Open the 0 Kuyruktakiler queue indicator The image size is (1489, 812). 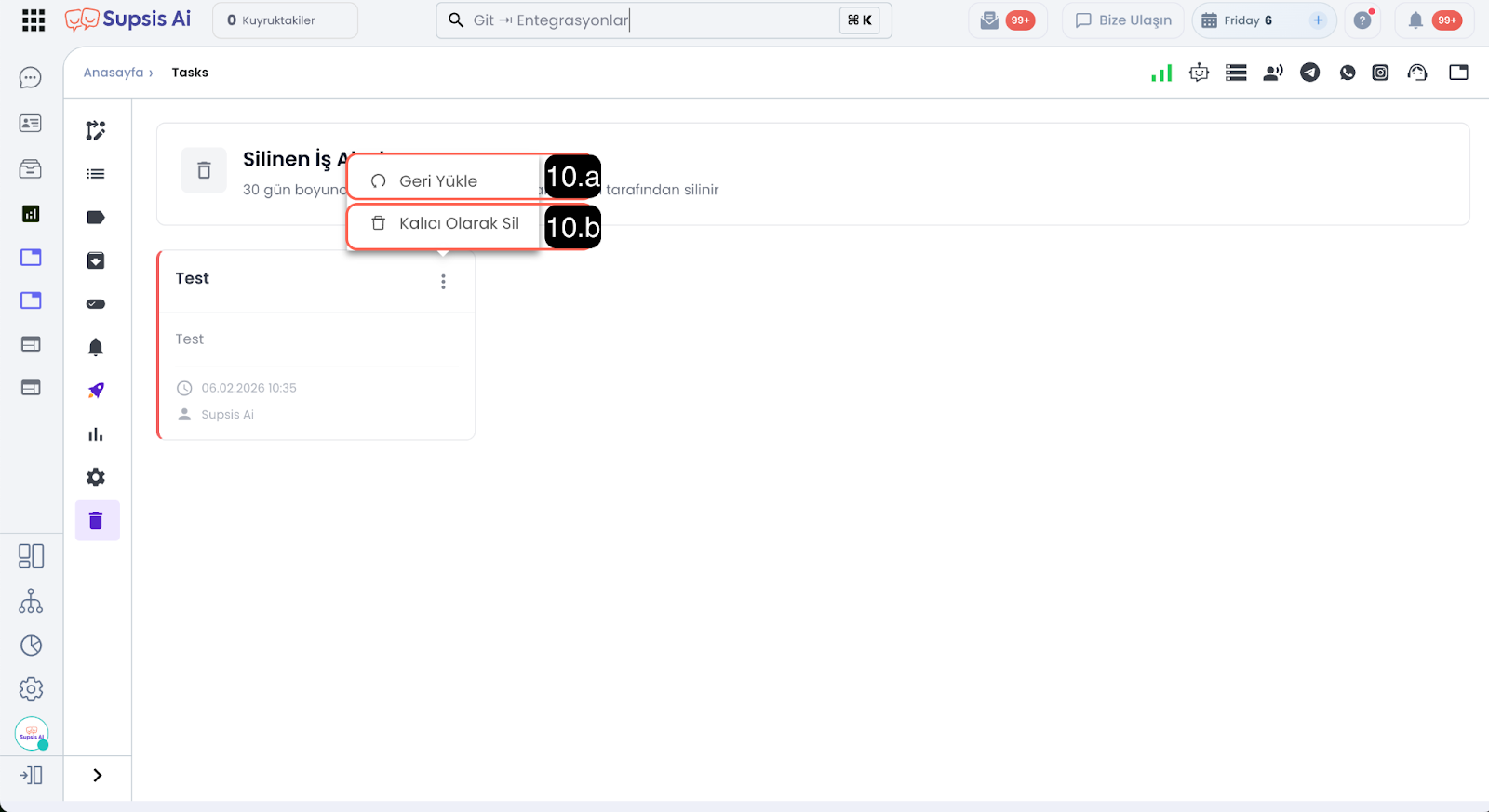(x=285, y=20)
